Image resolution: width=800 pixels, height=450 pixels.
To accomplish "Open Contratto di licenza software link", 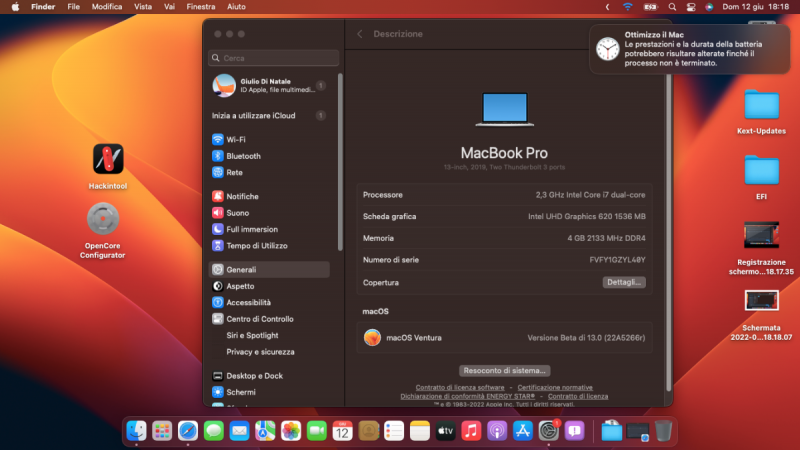I will [460, 387].
